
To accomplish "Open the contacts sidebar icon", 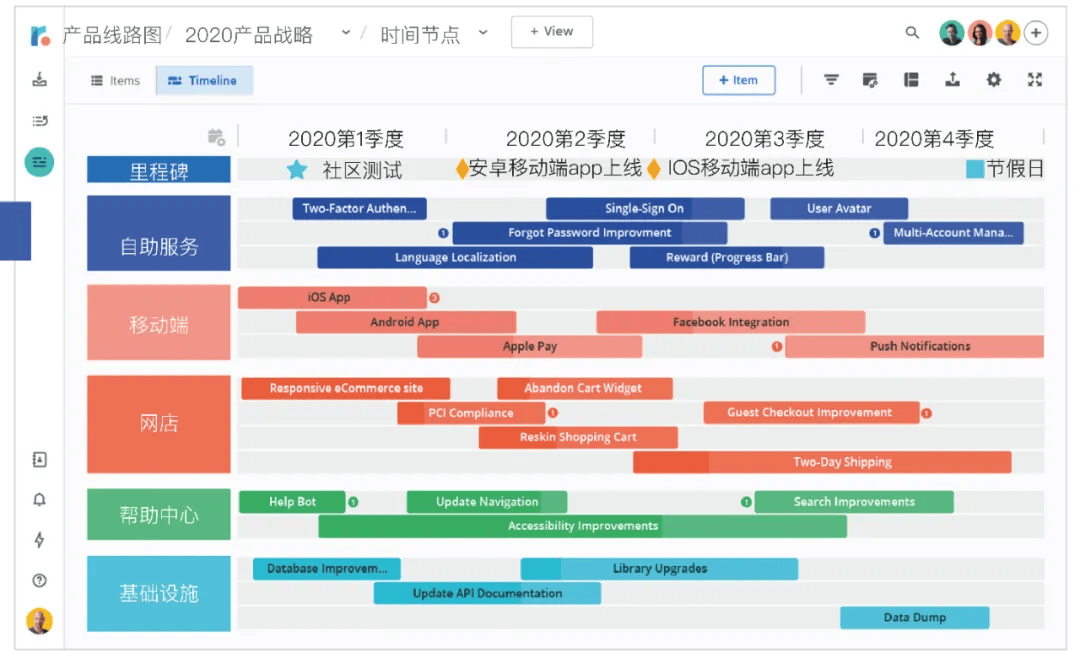I will pyautogui.click(x=39, y=459).
